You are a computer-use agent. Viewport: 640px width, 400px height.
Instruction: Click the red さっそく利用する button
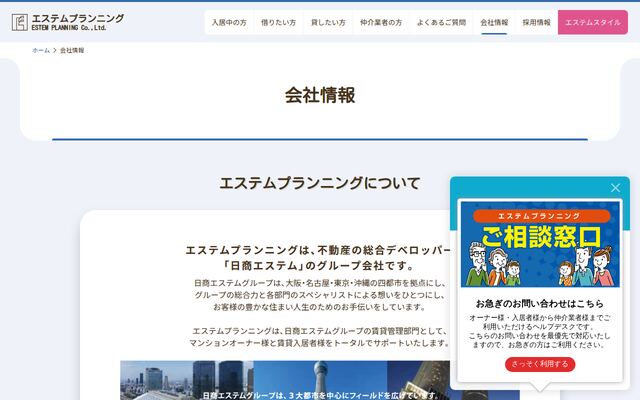(540, 364)
